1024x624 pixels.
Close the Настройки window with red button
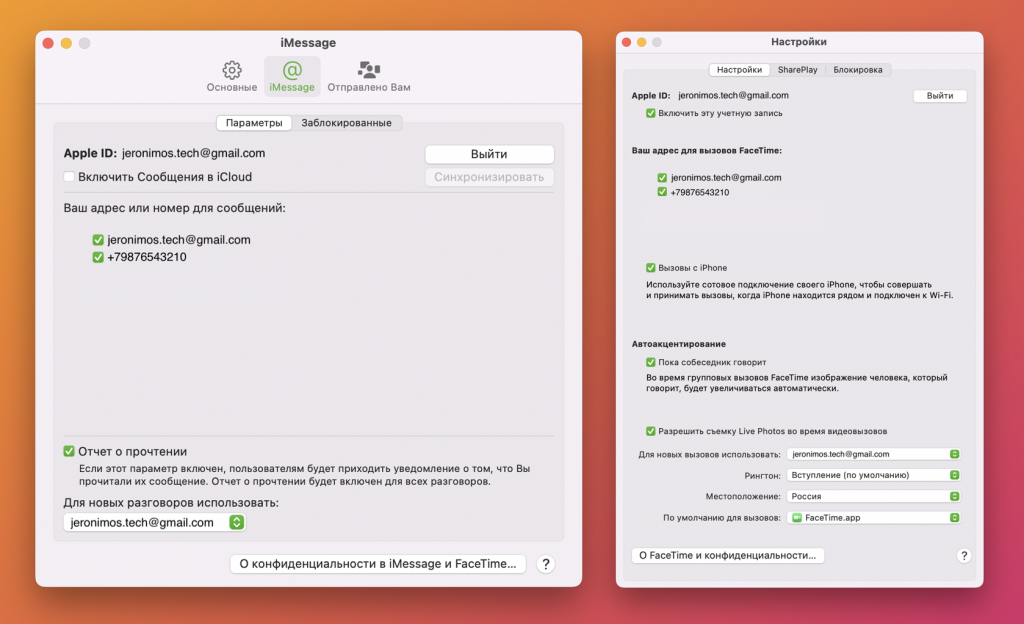(x=626, y=42)
